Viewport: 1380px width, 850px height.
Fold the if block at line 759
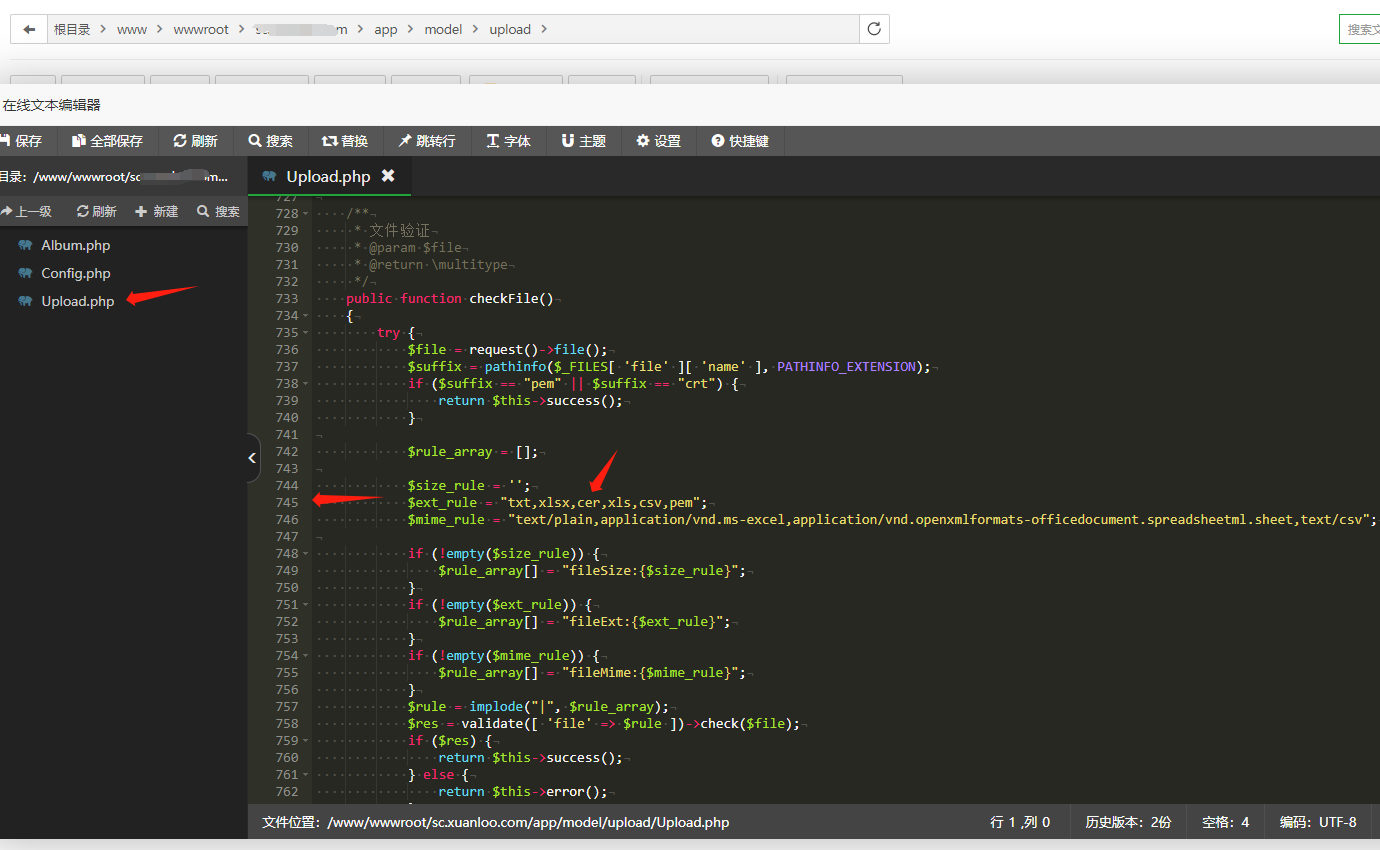coord(305,741)
